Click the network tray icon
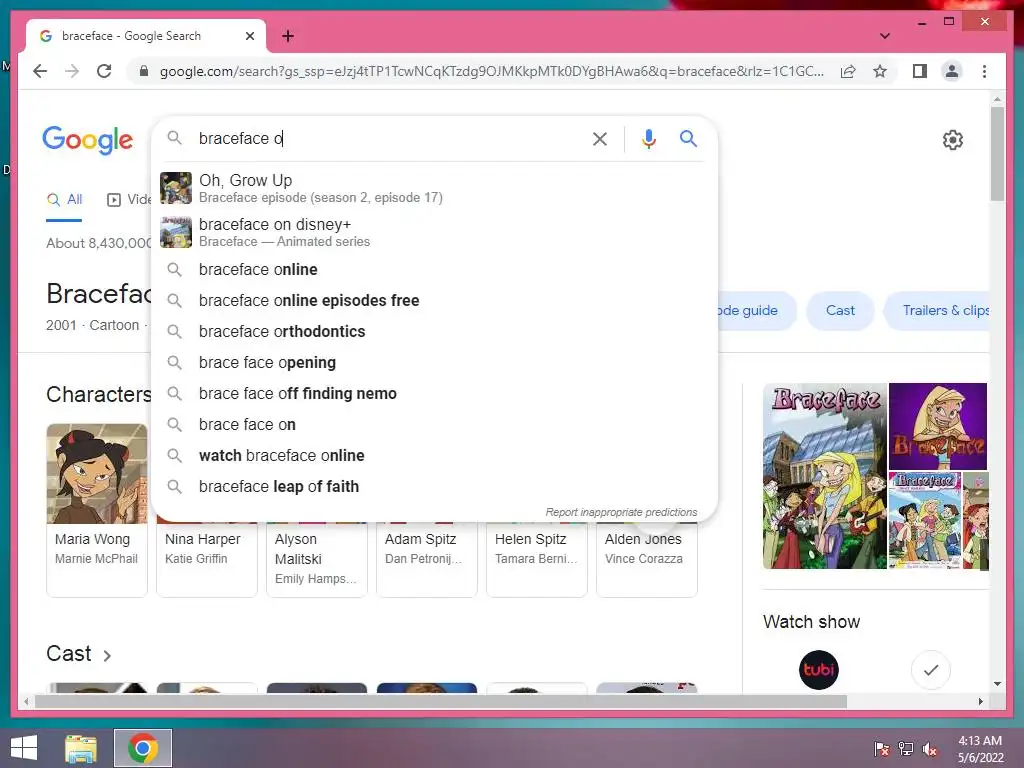The width and height of the screenshot is (1024, 768). pyautogui.click(x=906, y=749)
